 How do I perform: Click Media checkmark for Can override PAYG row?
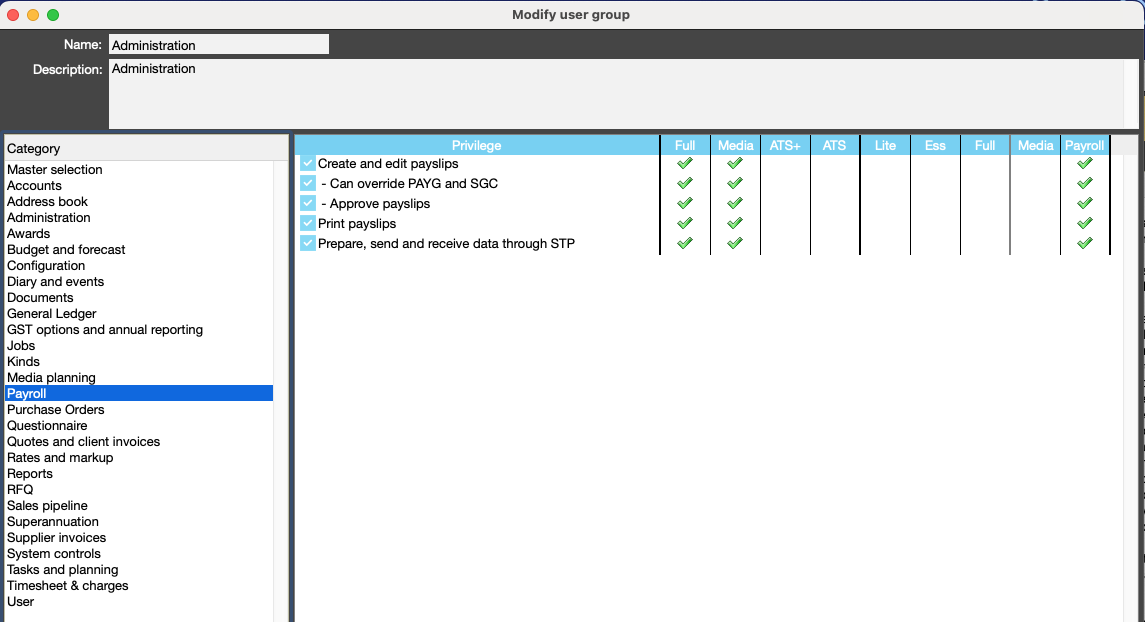tap(735, 183)
